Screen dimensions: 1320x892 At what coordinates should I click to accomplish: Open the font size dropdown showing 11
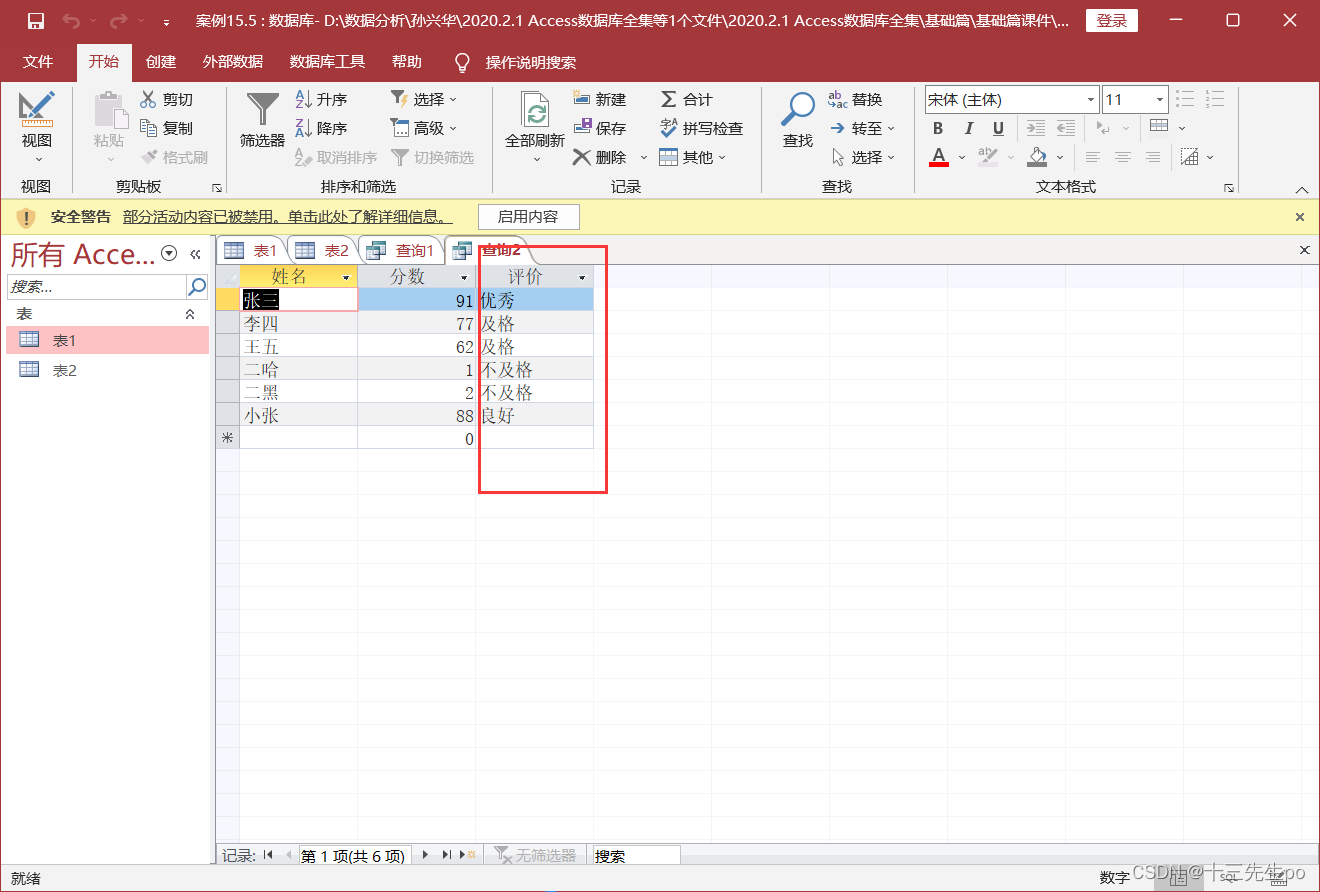[x=1160, y=99]
